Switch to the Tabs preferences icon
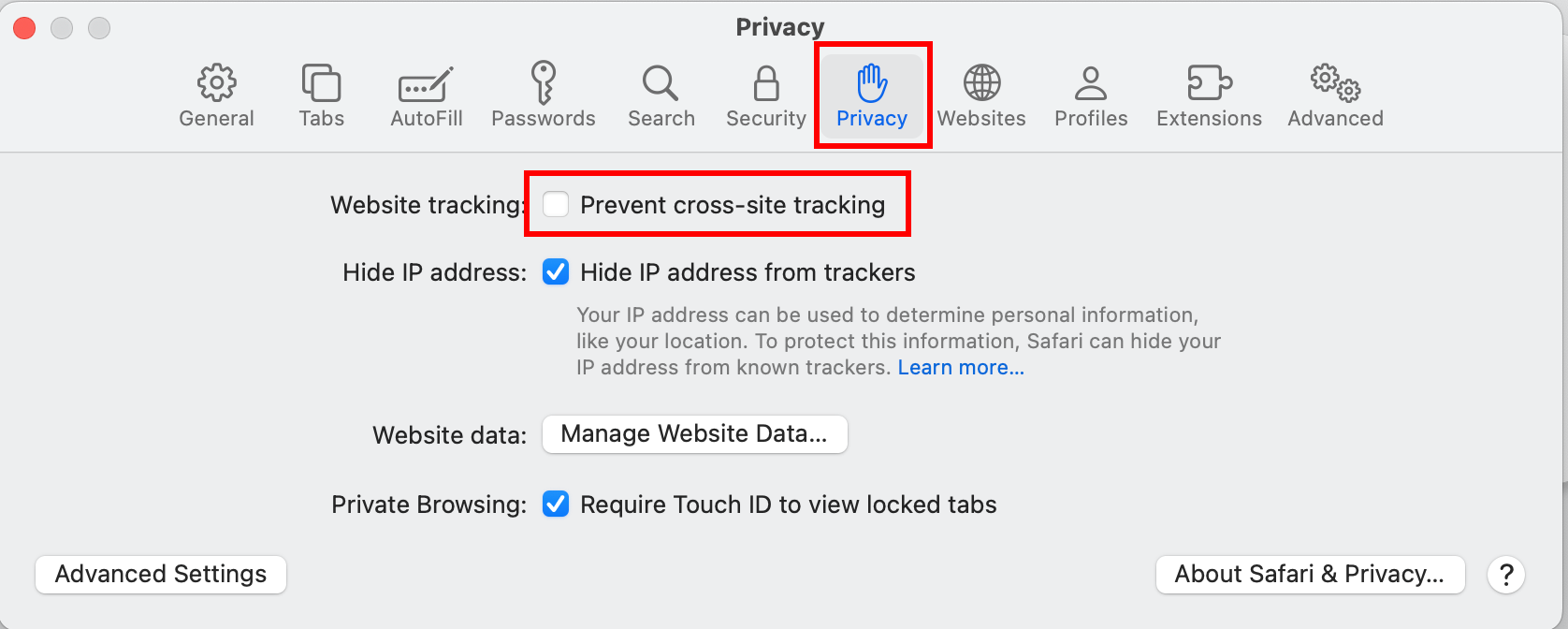The height and width of the screenshot is (629, 1568). pyautogui.click(x=321, y=84)
